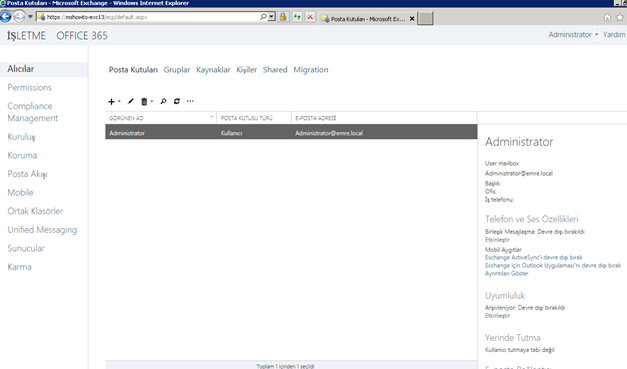This screenshot has height=369, width=627.
Task: Click Administrator@emre.local cell in the list
Action: tap(329, 133)
